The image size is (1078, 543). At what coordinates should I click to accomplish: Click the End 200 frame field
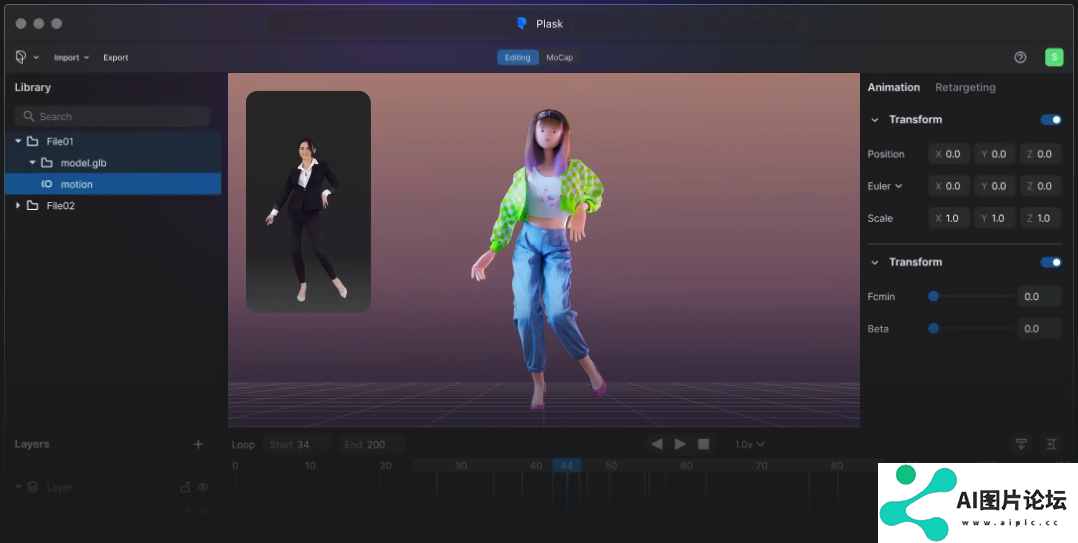coord(371,445)
